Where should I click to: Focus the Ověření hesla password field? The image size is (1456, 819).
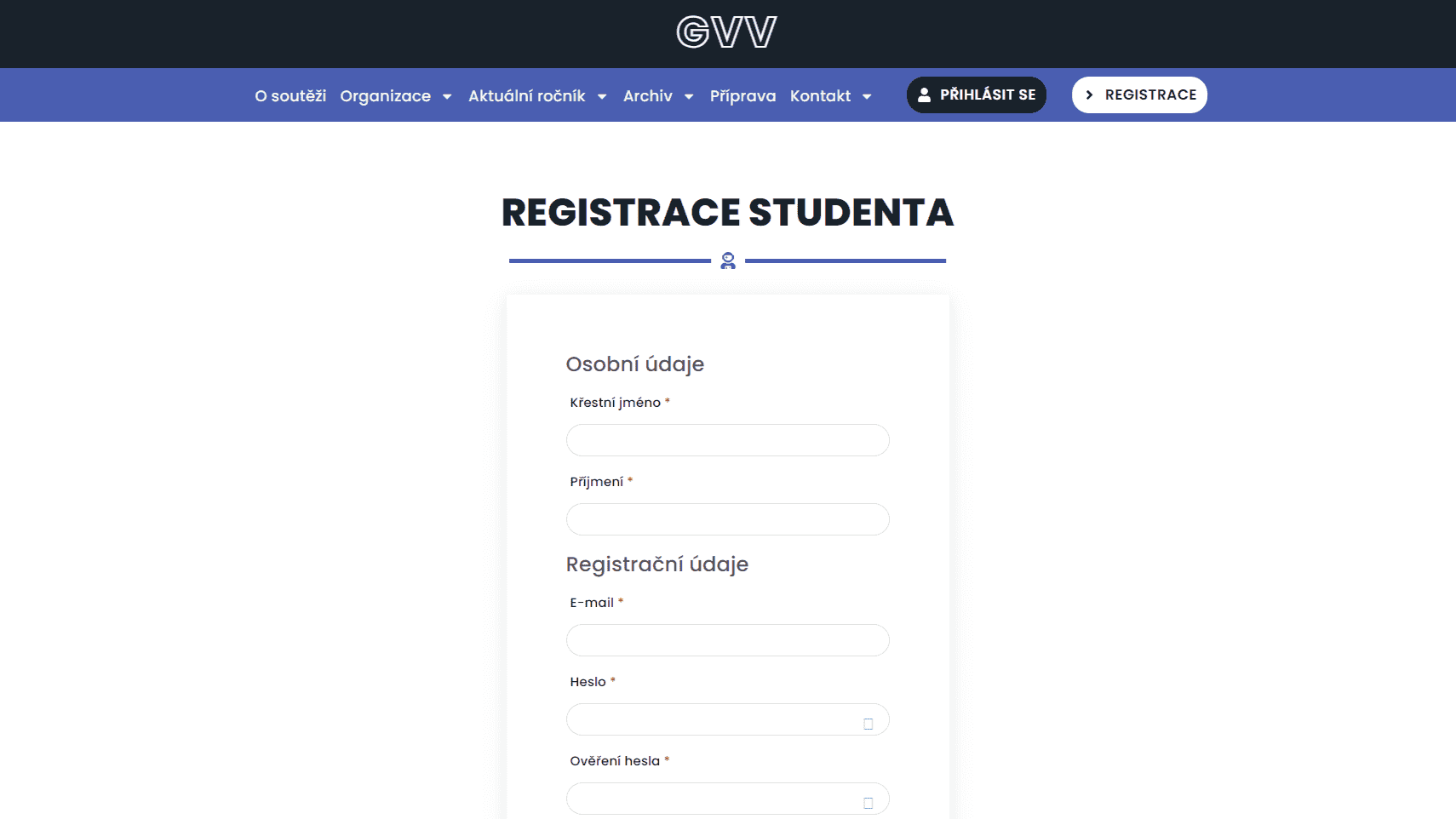(711, 799)
